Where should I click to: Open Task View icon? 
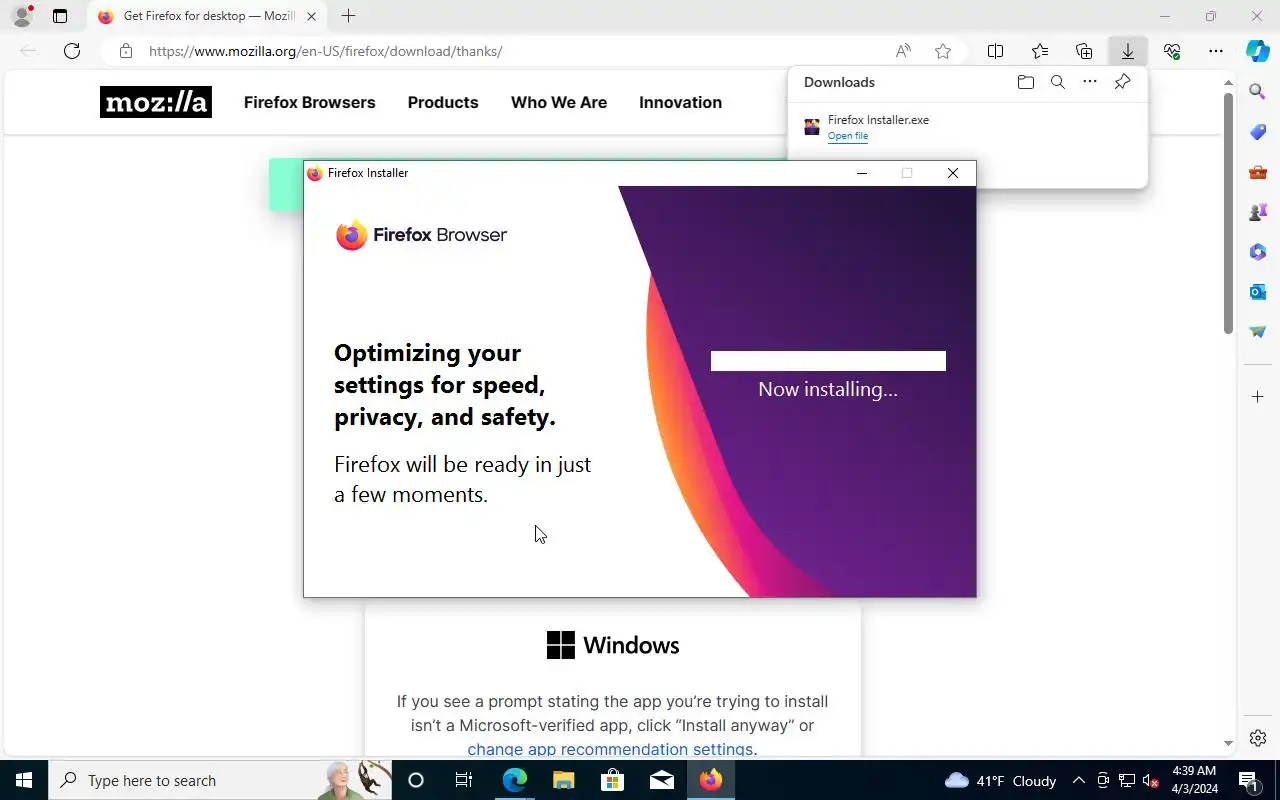coord(464,780)
